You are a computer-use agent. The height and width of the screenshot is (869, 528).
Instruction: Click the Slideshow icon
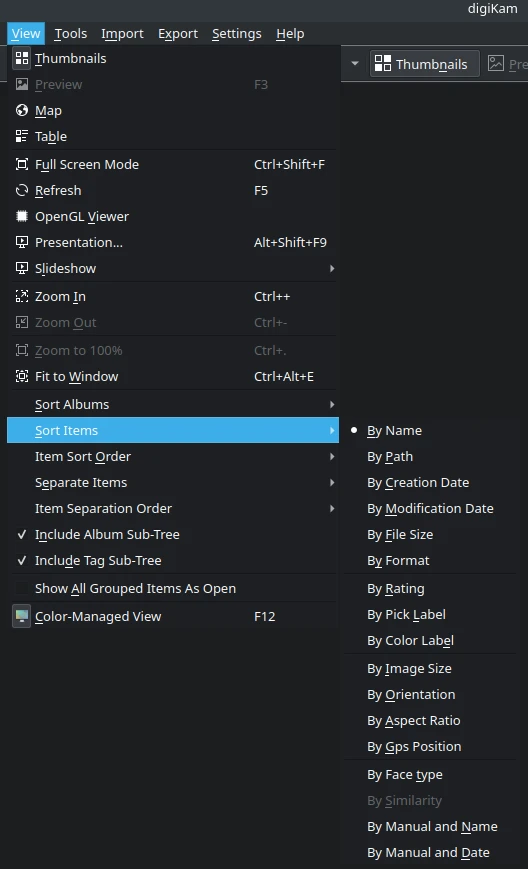pos(22,268)
